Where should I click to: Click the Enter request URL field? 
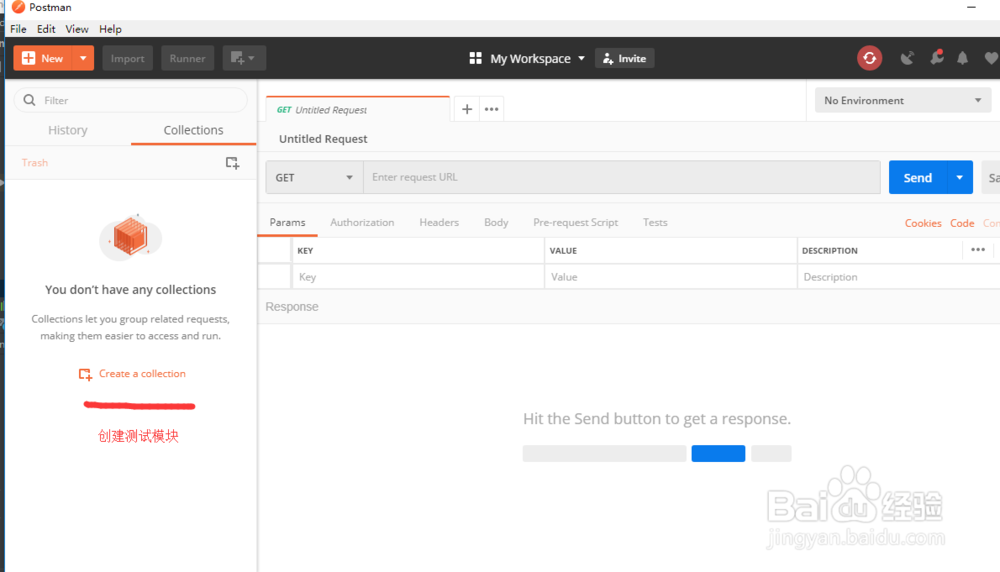click(x=620, y=177)
